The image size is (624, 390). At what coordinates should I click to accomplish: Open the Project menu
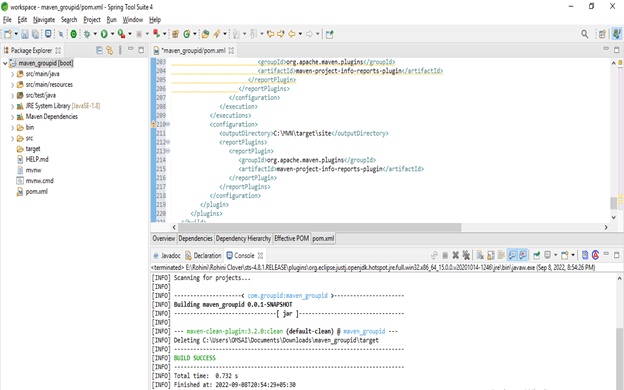[x=92, y=20]
